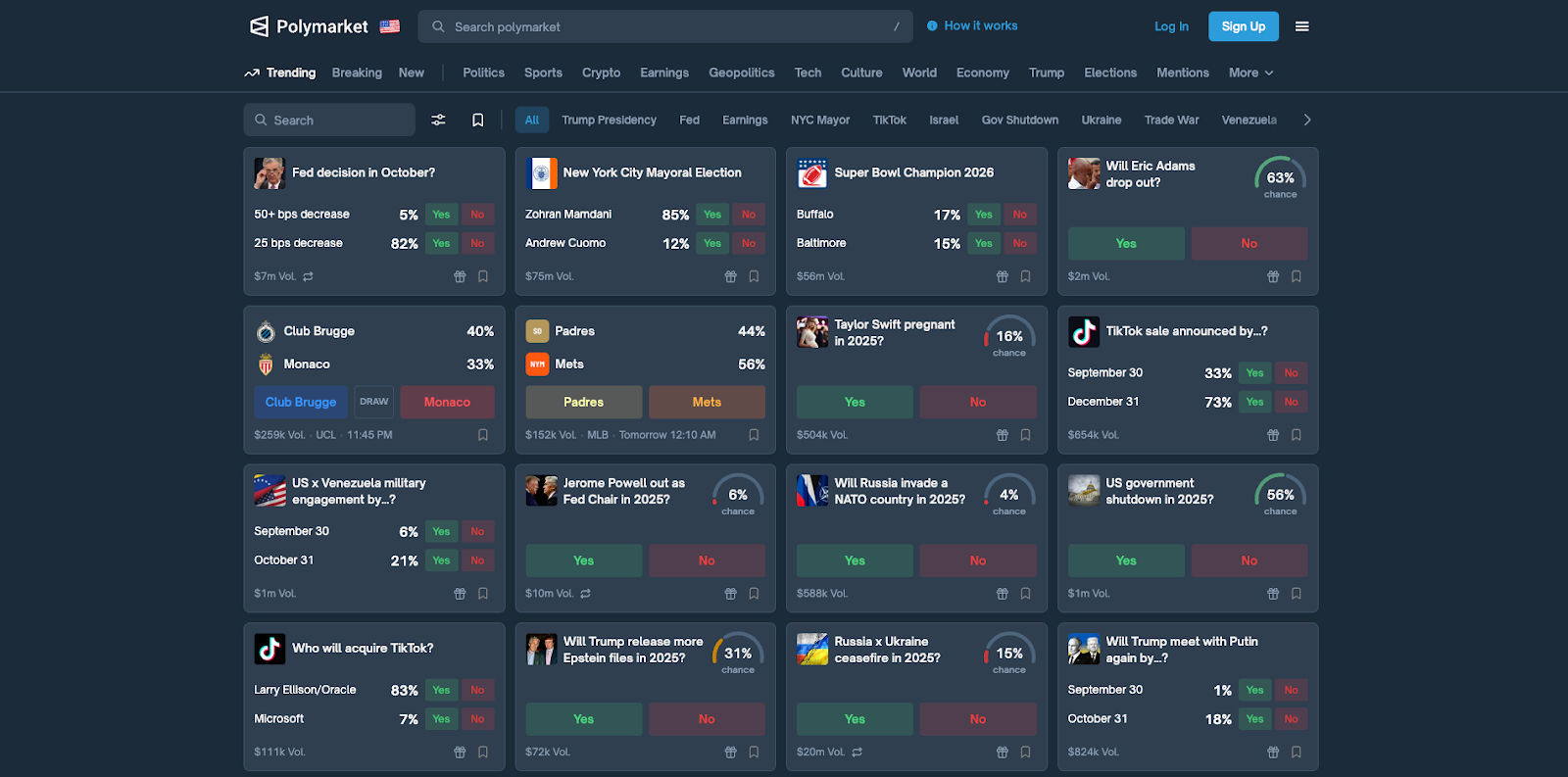Click the Polymarket logo icon

(x=259, y=26)
